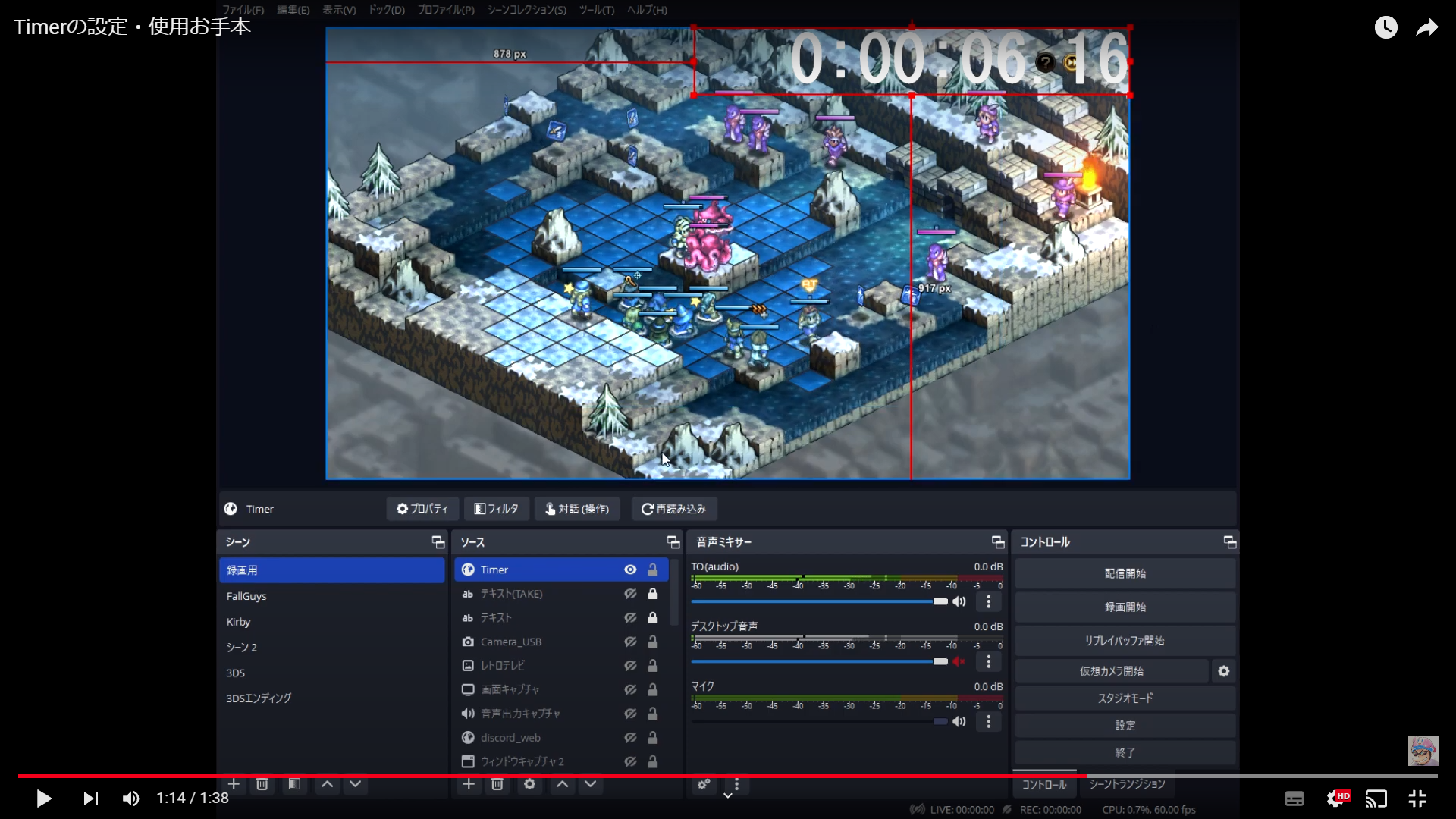This screenshot has width=1456, height=819.
Task: Switch to シーントランジション tab
Action: (x=1127, y=784)
